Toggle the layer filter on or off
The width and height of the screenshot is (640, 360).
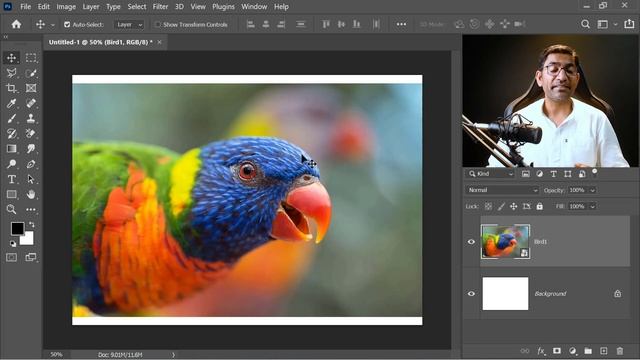pos(595,171)
